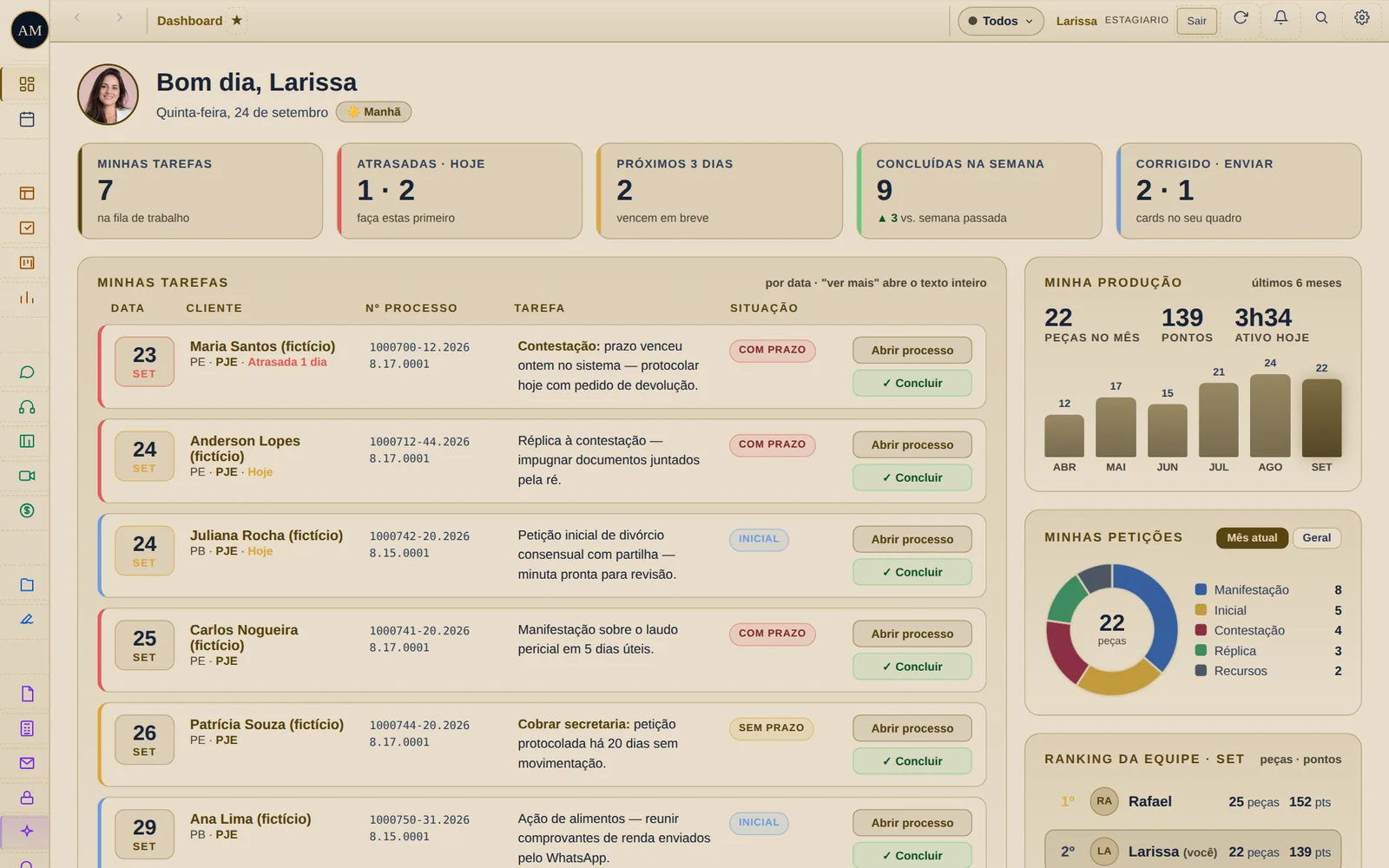Click the Contestação red legend swatch

(x=1201, y=630)
